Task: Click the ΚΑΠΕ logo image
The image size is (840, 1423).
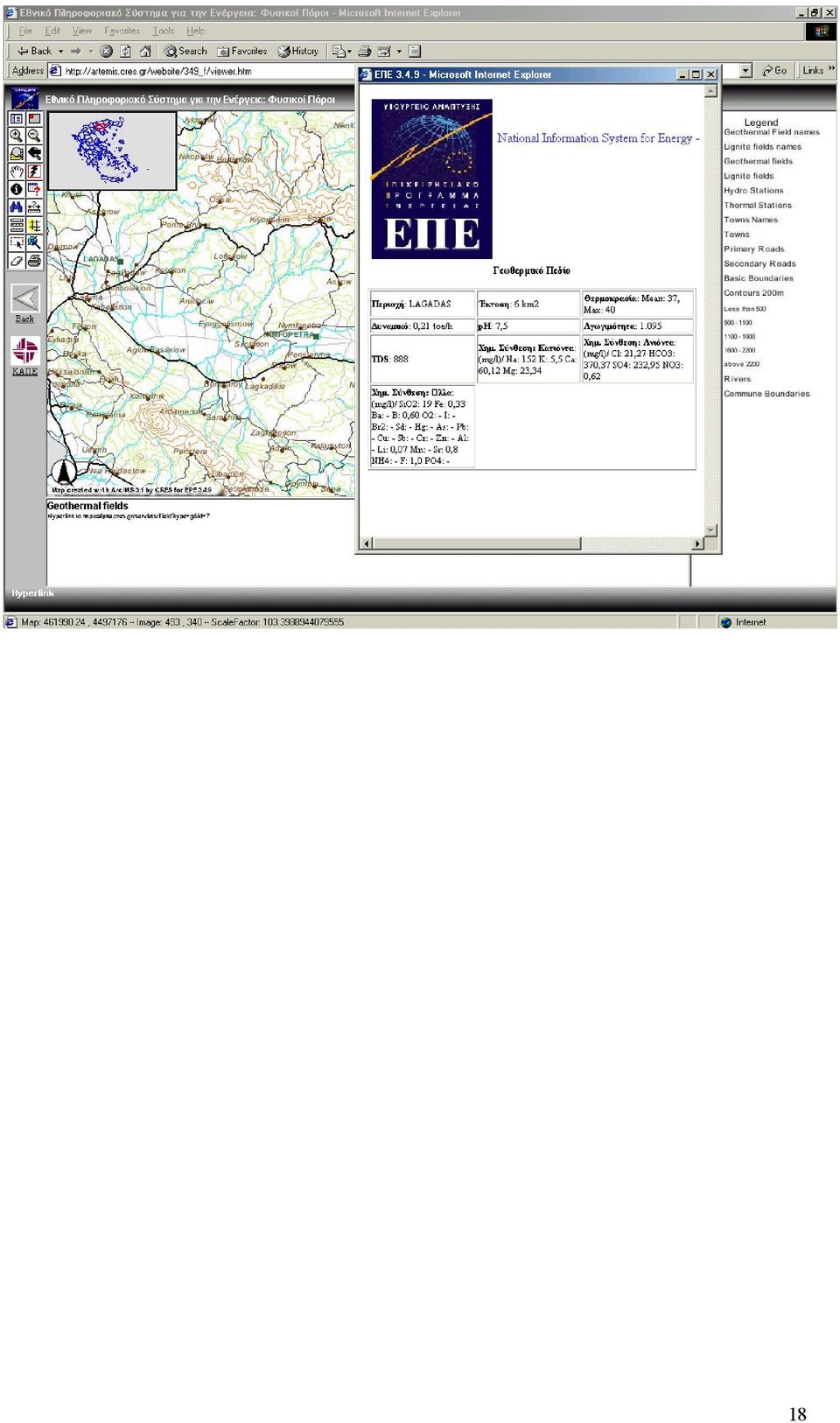Action: click(x=24, y=351)
